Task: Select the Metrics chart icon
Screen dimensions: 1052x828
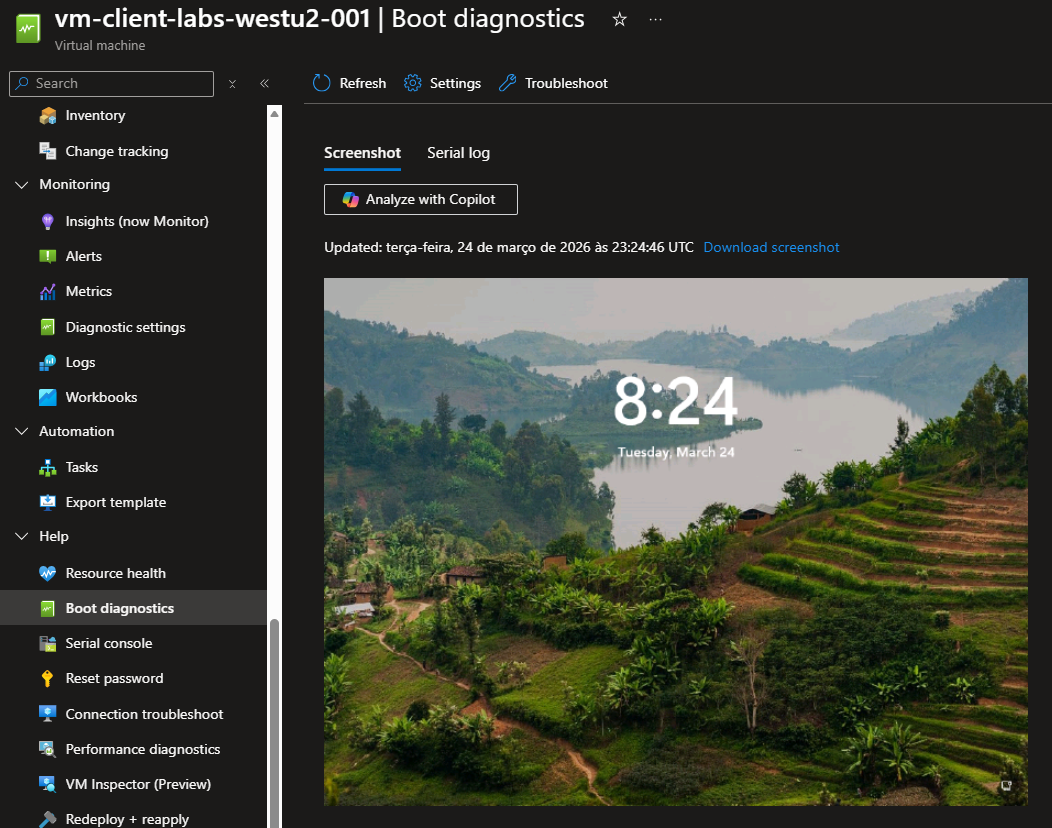Action: click(48, 292)
